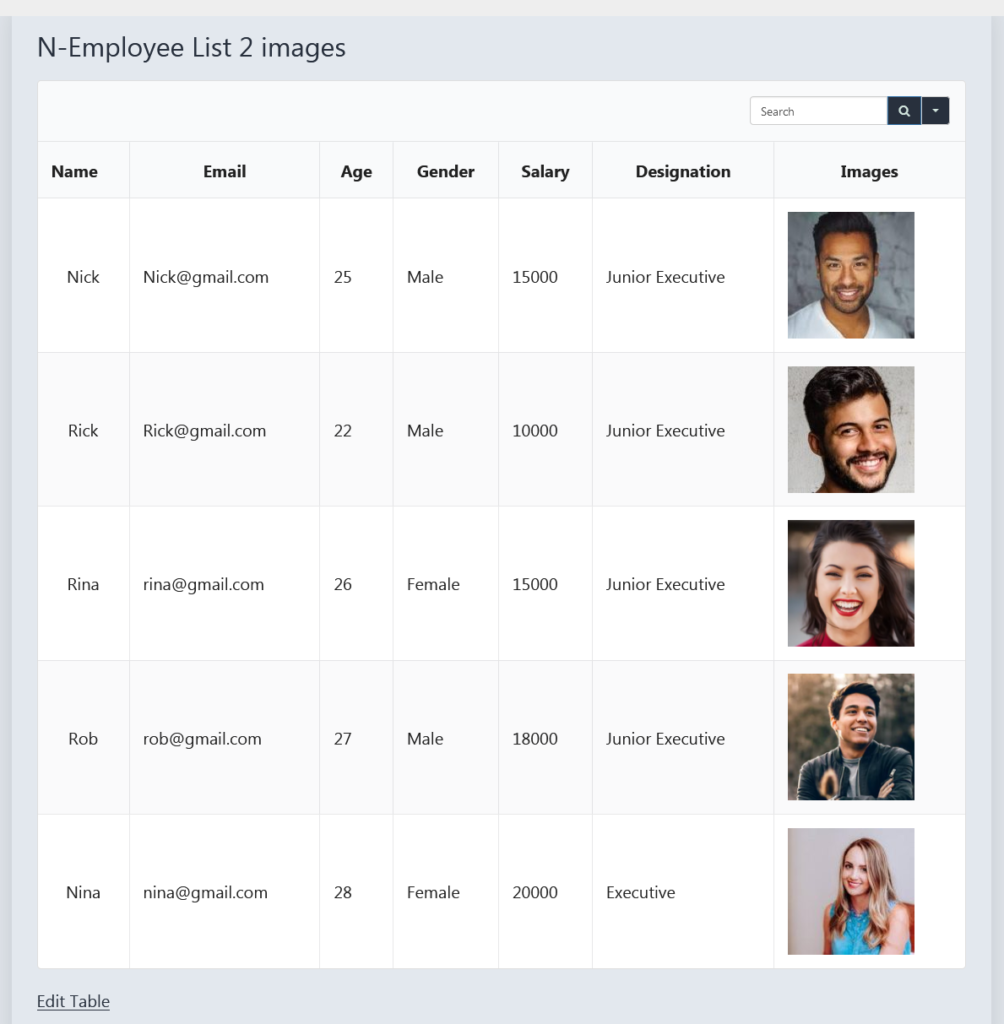This screenshot has width=1004, height=1024.
Task: Select Nina's Executive designation cell
Action: (x=641, y=892)
